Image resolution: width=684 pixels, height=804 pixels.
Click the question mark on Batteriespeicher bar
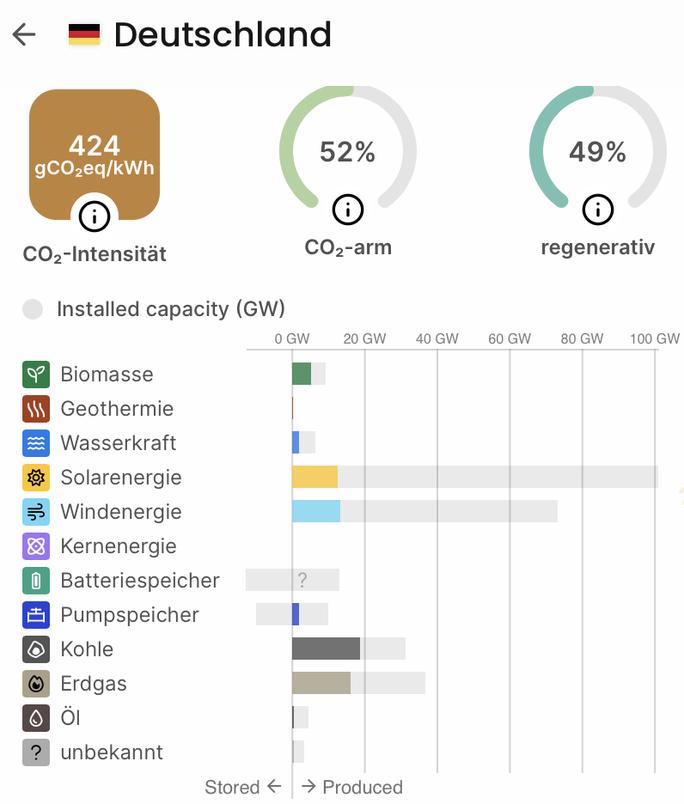pos(302,580)
